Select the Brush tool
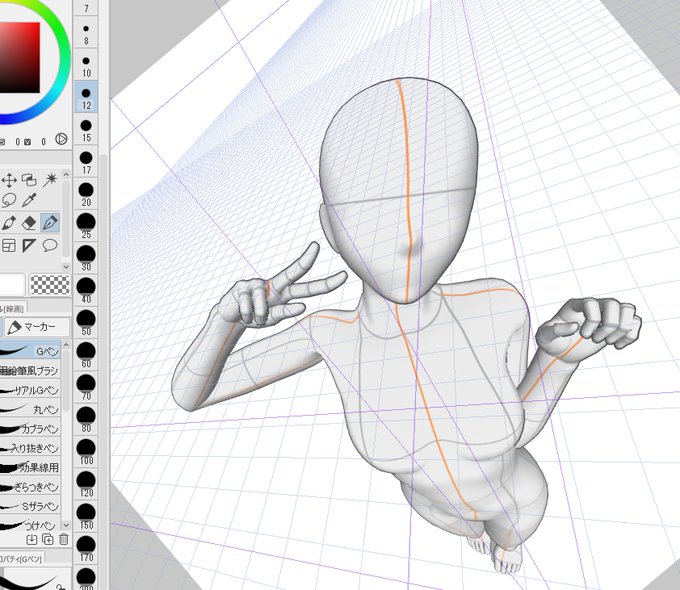Viewport: 680px width, 590px height. point(9,223)
